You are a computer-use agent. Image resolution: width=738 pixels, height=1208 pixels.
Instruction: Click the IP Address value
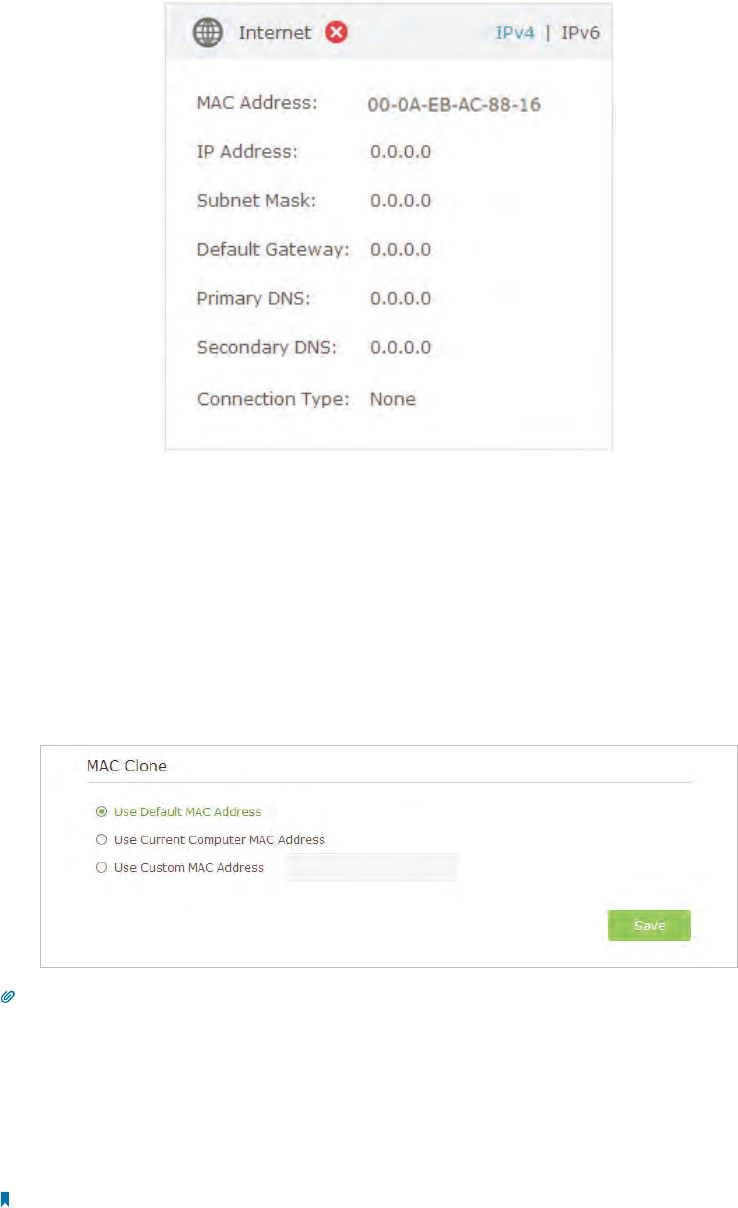tap(400, 152)
